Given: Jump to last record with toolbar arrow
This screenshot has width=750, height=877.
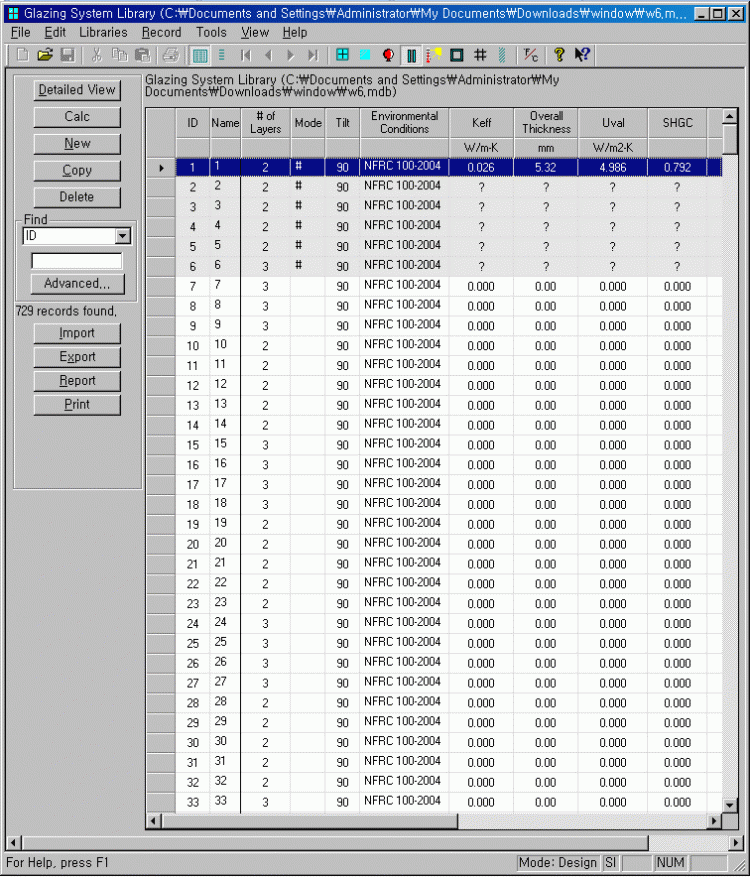Looking at the screenshot, I should (313, 55).
